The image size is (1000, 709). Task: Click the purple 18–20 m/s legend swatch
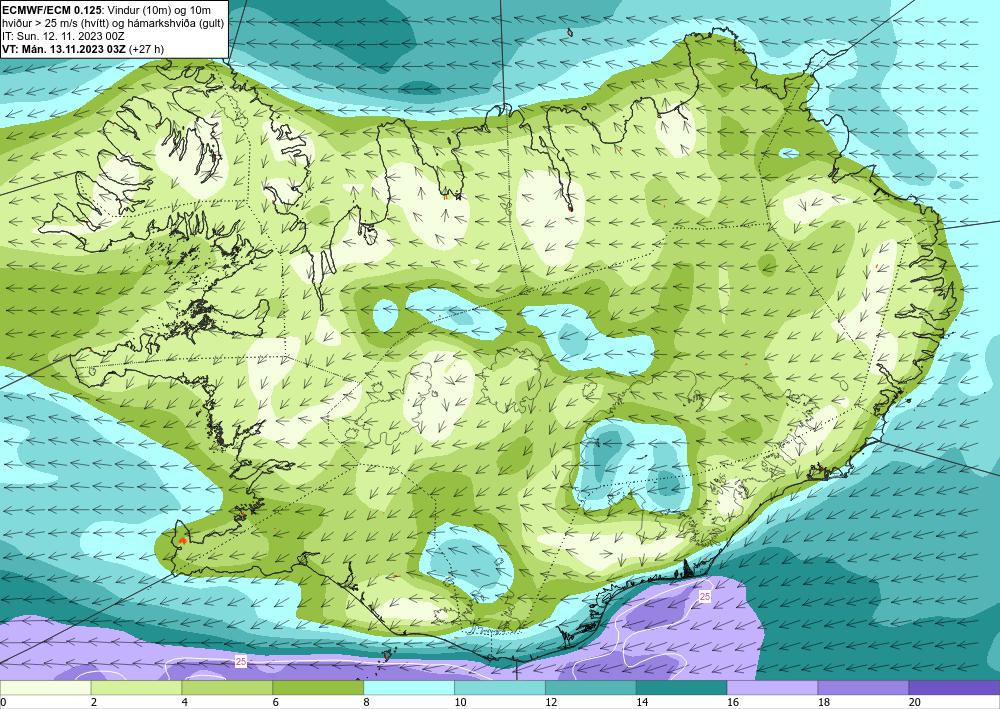863,688
